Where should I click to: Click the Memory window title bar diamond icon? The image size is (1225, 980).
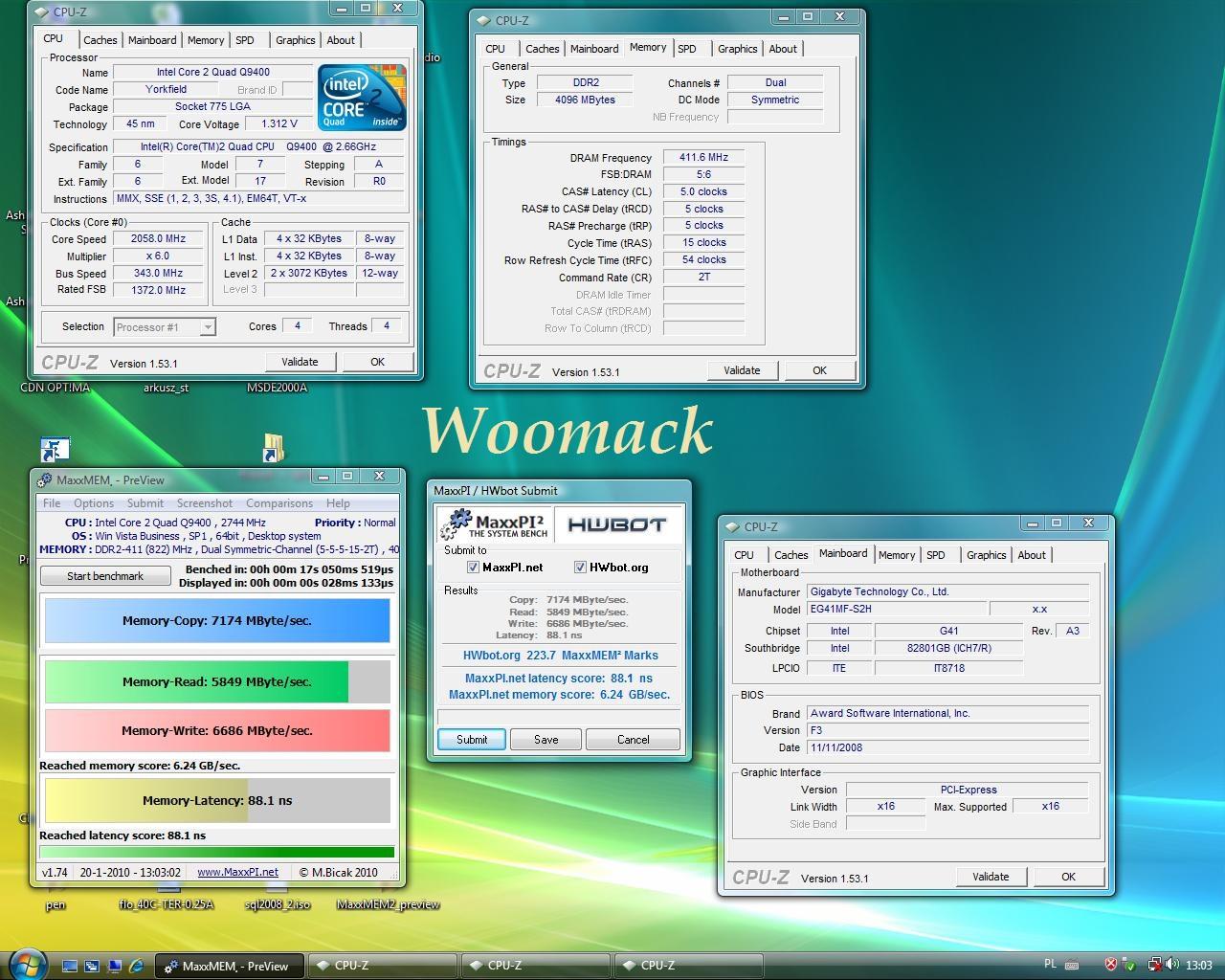484,20
